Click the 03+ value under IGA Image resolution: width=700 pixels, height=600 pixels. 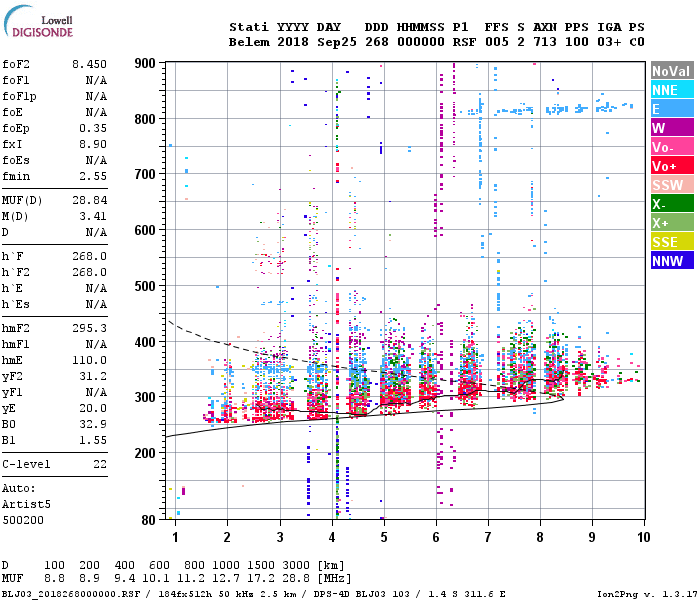tap(609, 42)
